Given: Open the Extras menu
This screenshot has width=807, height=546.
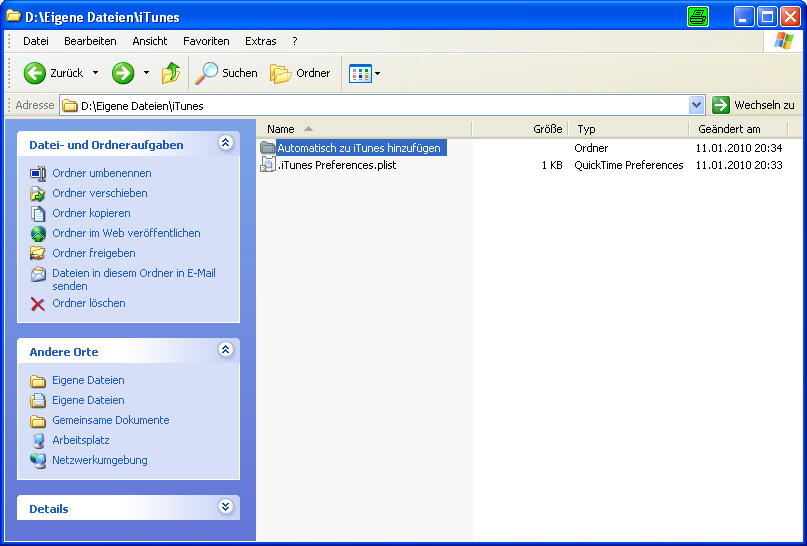Looking at the screenshot, I should (260, 41).
